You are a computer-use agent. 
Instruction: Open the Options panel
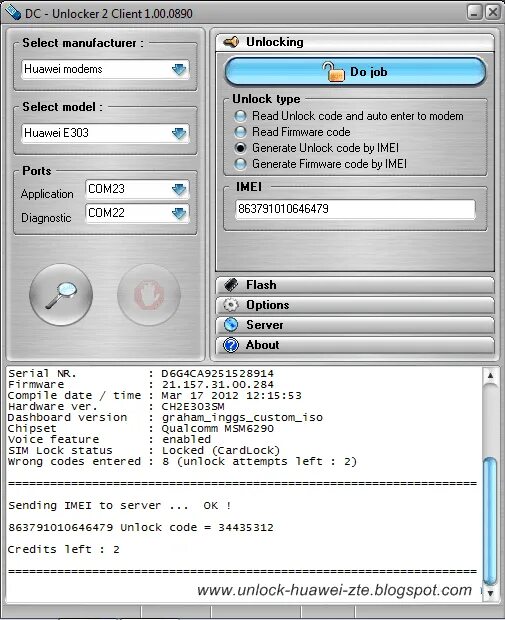point(355,305)
